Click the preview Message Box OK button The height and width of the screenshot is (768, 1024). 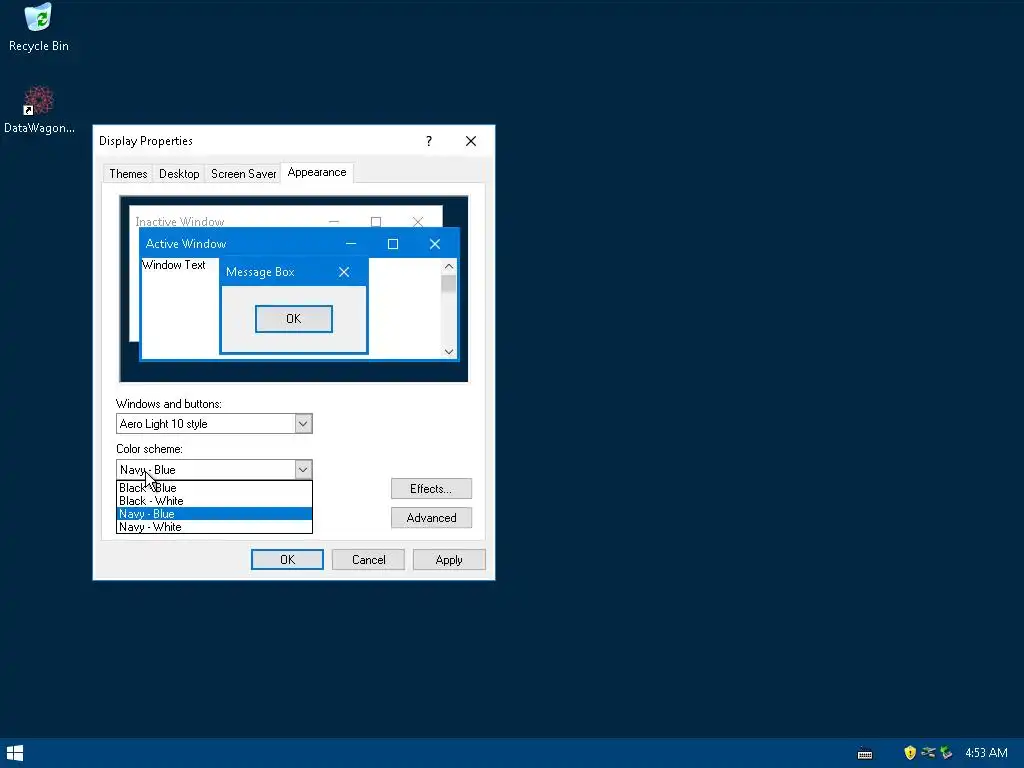(x=294, y=319)
